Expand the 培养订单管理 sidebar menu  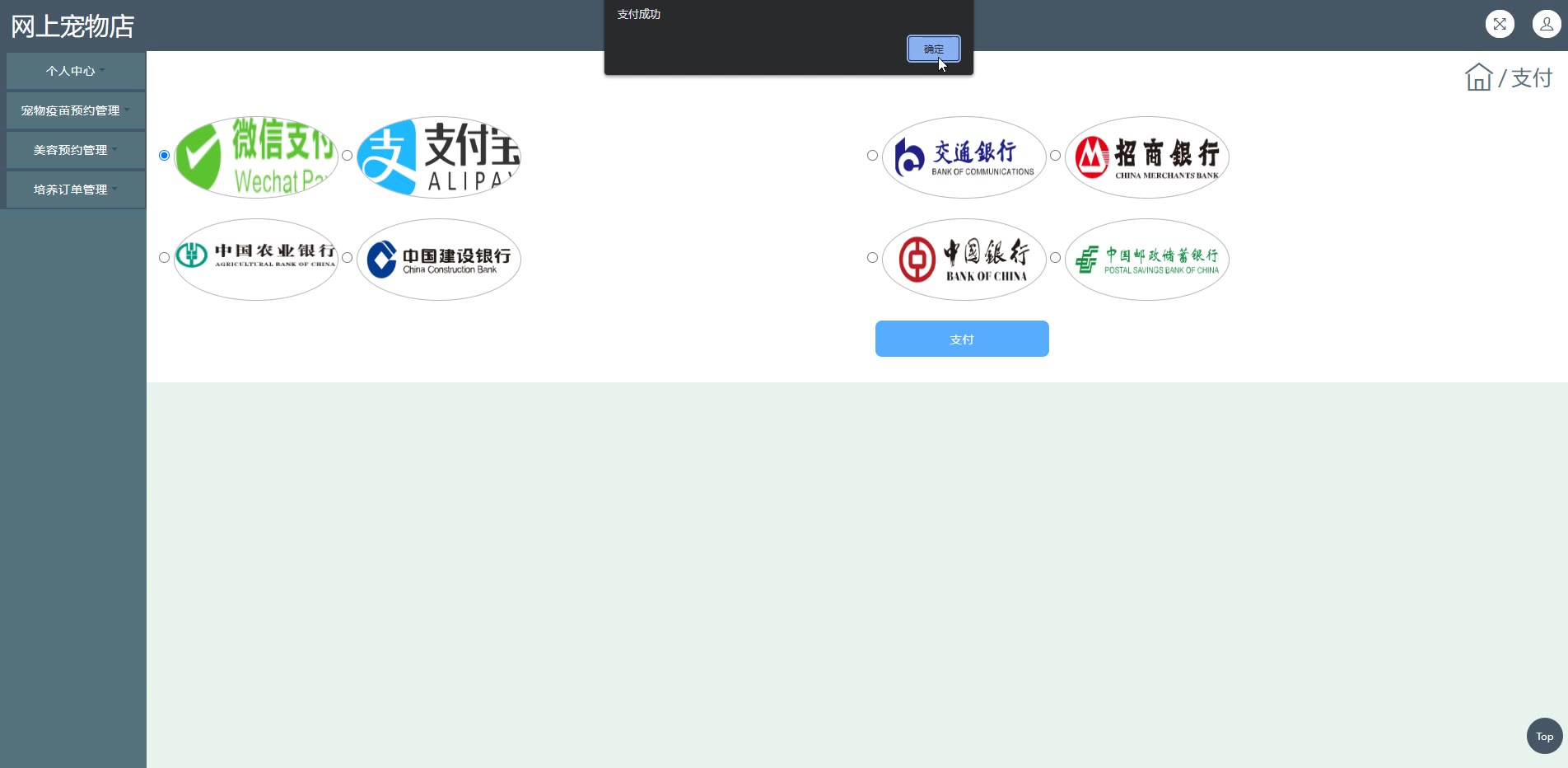76,190
